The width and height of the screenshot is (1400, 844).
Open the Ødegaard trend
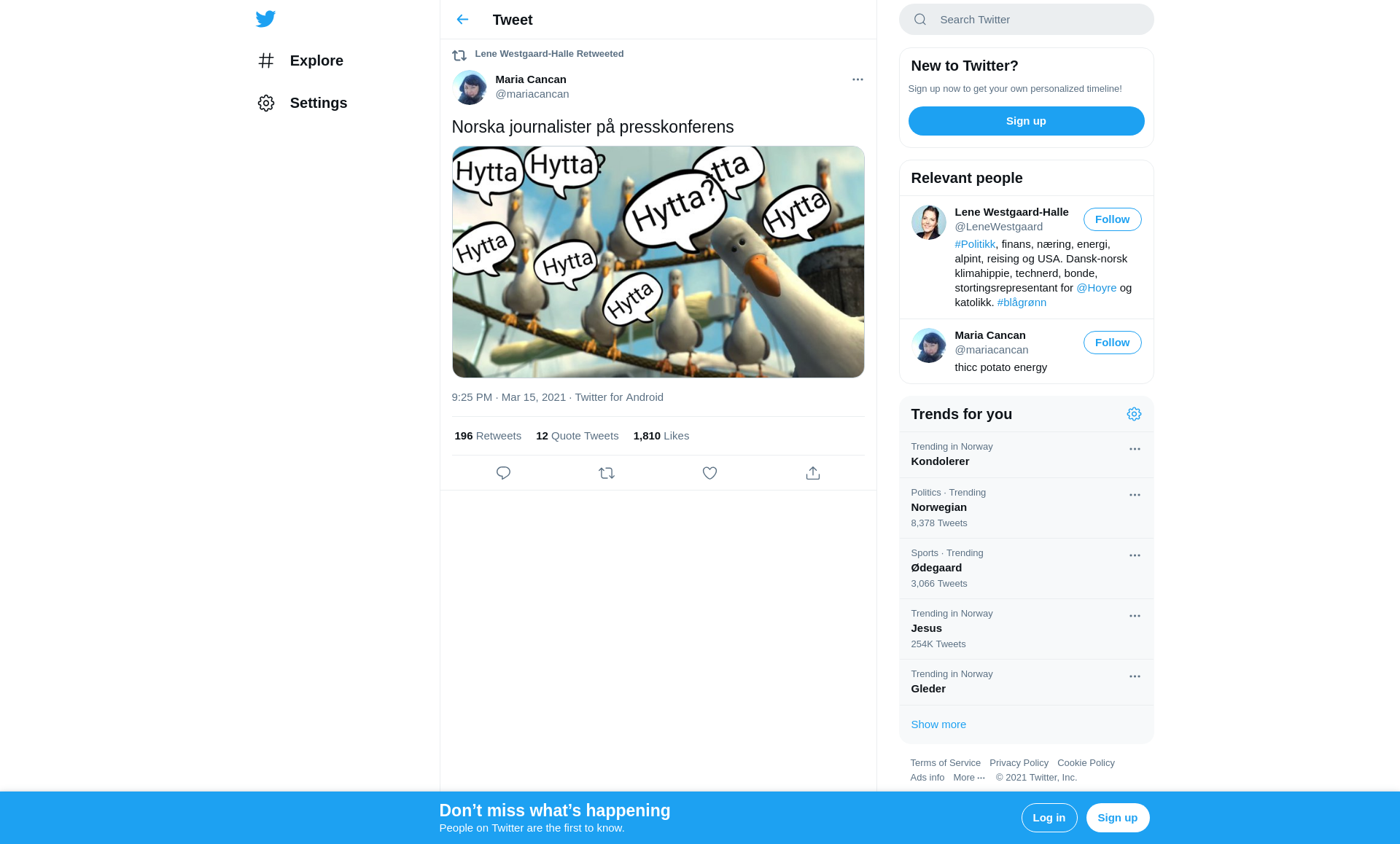(x=1026, y=568)
